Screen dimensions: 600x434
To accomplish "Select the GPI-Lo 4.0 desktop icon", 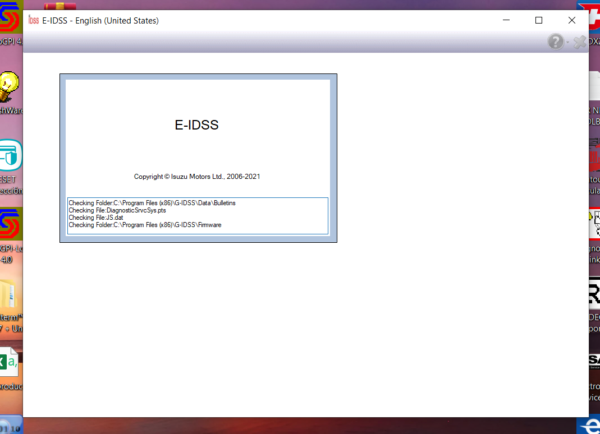I will [11, 224].
